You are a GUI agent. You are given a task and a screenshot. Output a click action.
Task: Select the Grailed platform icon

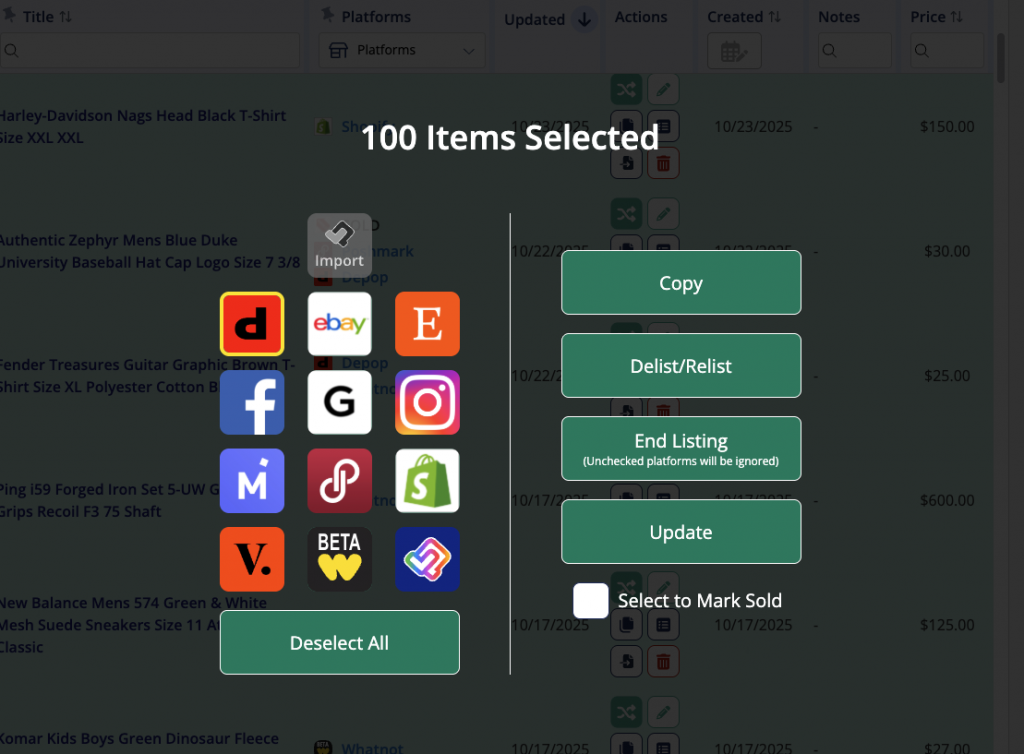339,402
